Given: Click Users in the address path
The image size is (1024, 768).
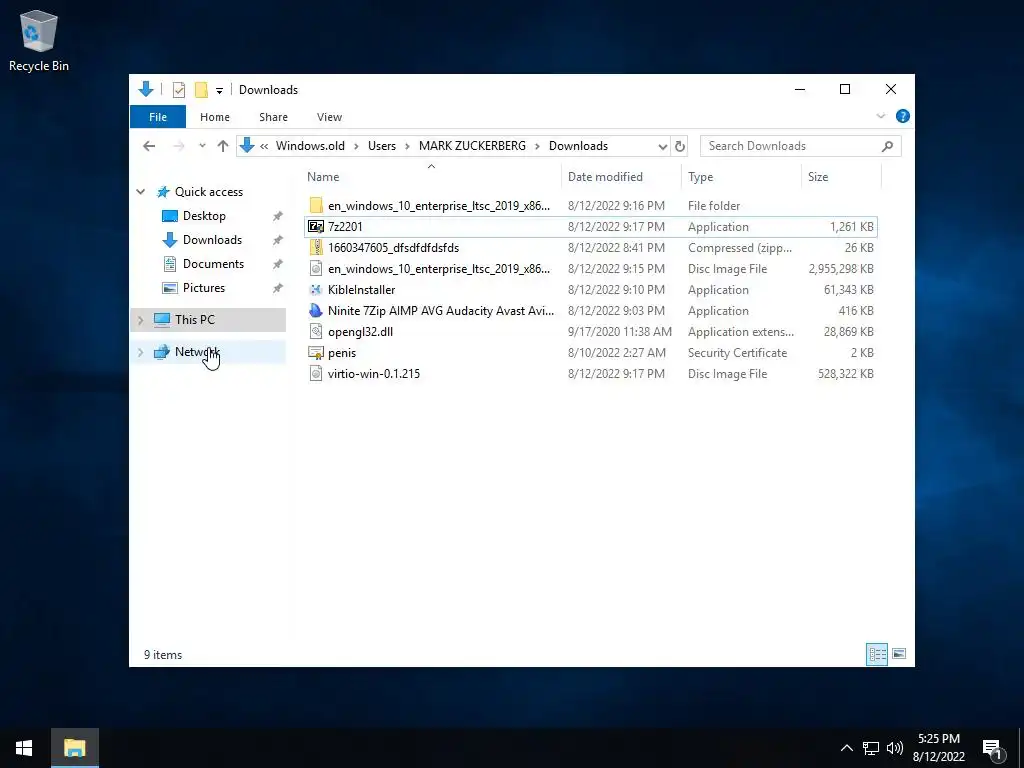Looking at the screenshot, I should click(x=381, y=146).
